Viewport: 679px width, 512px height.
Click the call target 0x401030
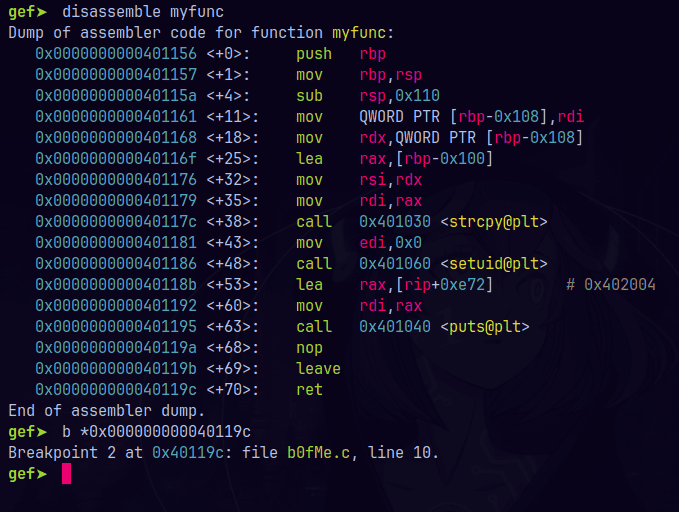394,222
